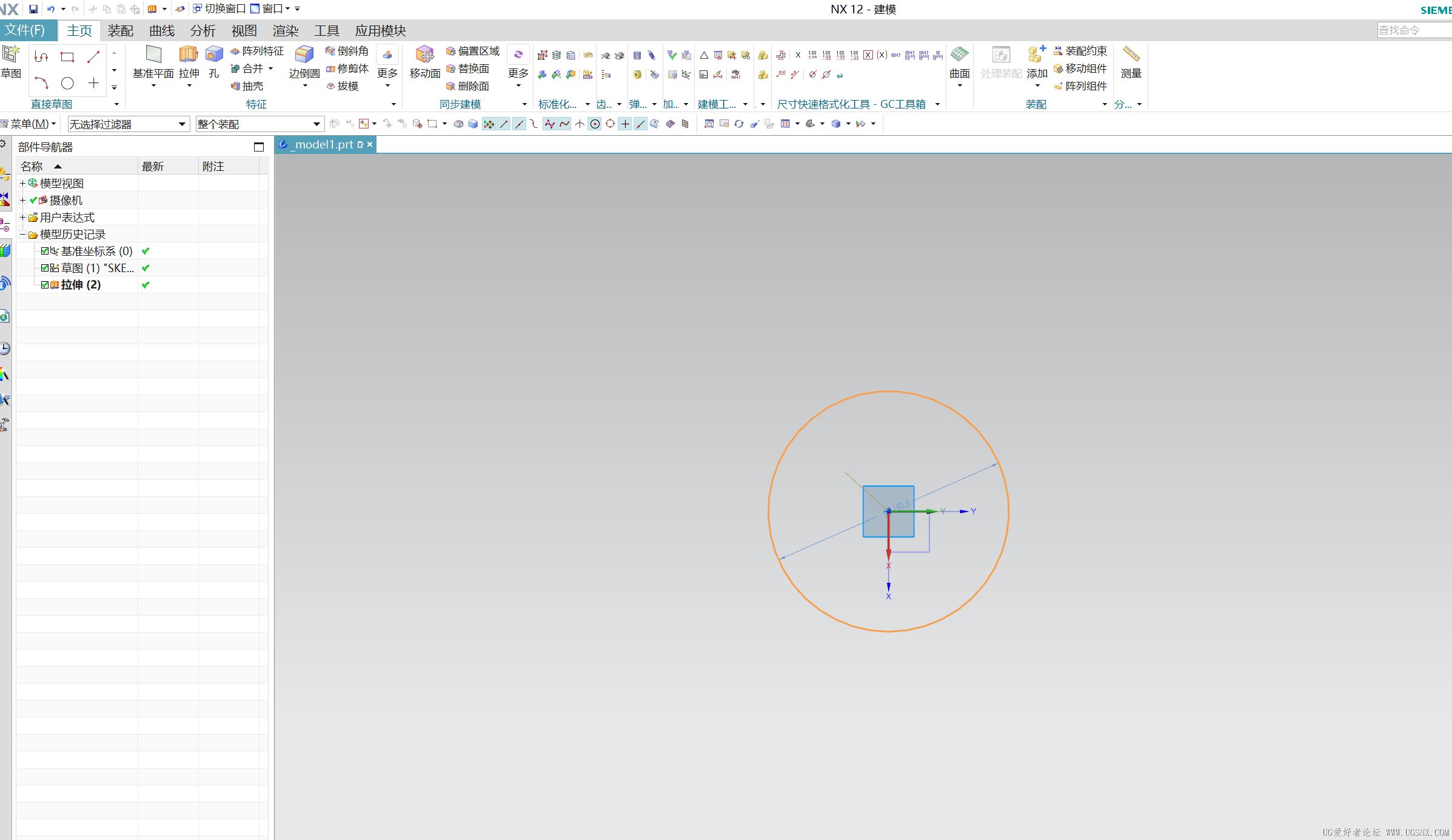Expand the 模型视图 tree node

click(22, 183)
